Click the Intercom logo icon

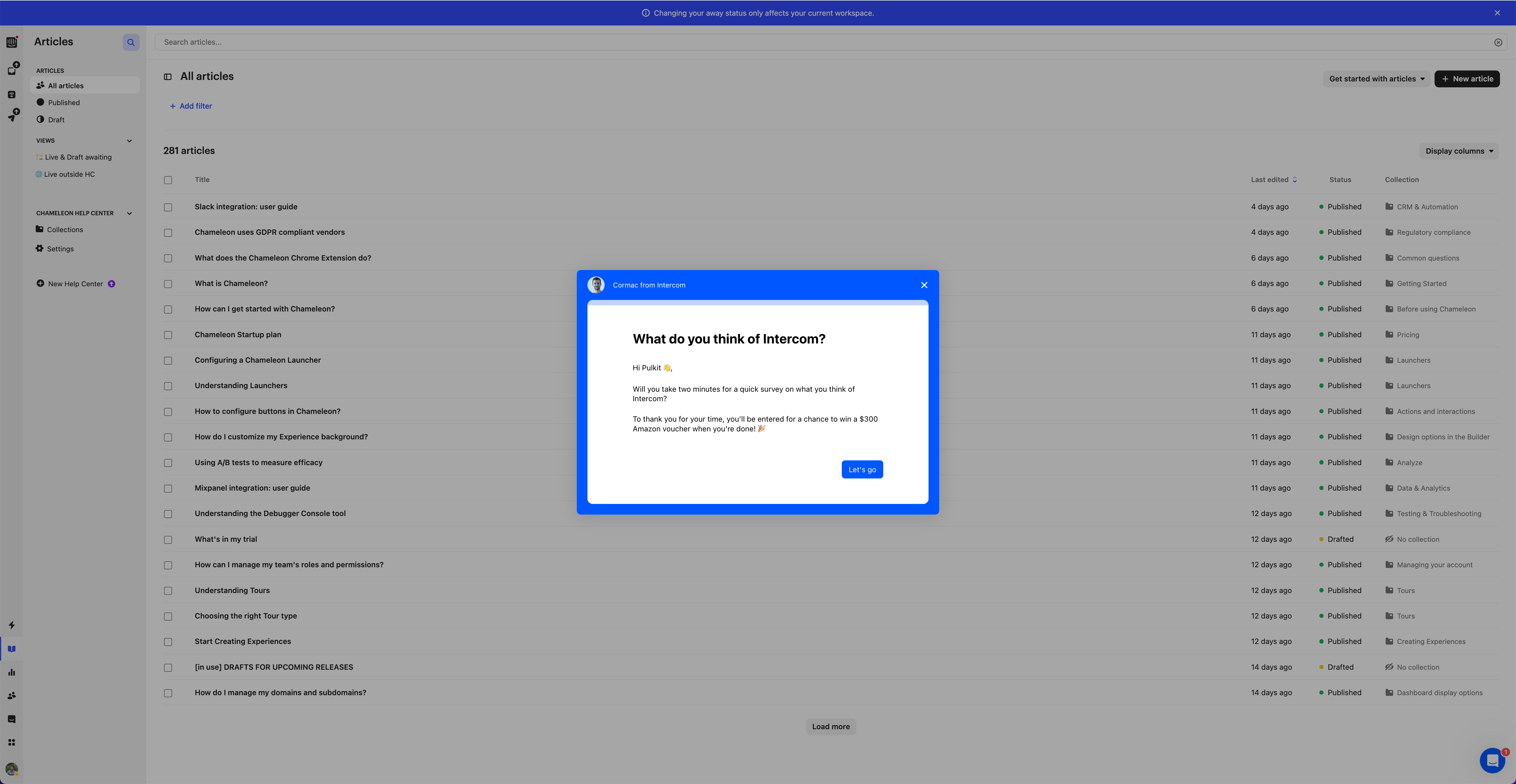point(11,42)
